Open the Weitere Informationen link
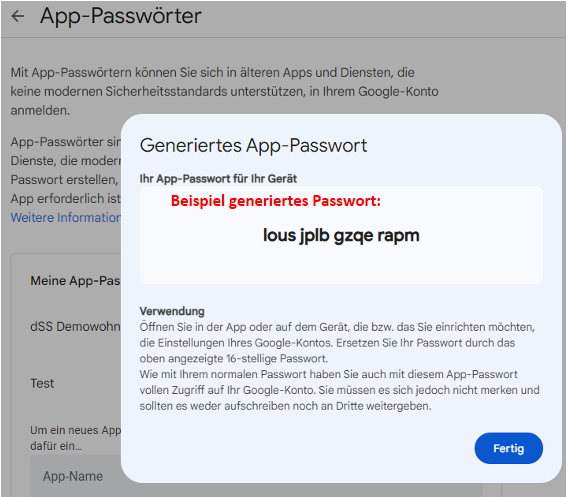This screenshot has width=568, height=497. (66, 217)
